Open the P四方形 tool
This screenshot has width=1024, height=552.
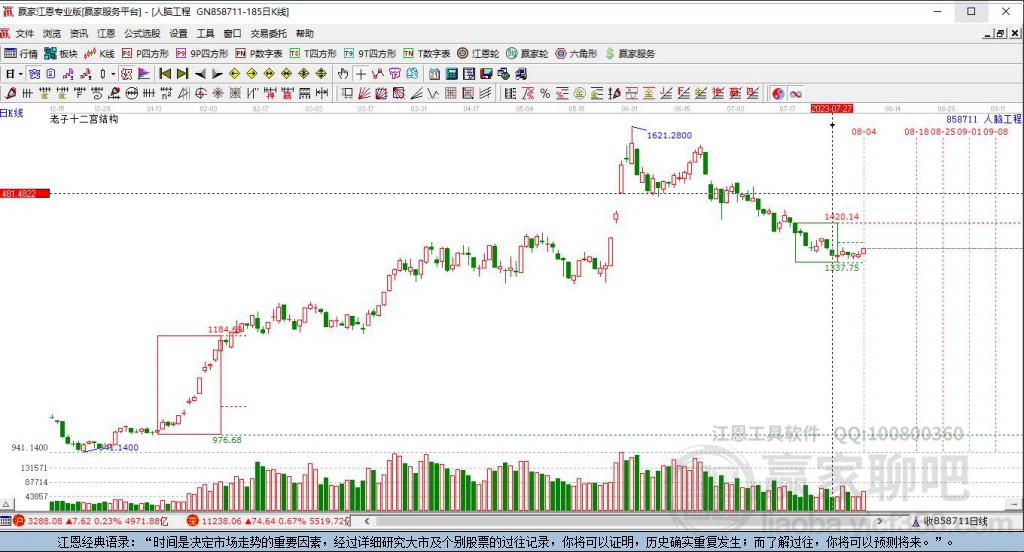tap(145, 54)
